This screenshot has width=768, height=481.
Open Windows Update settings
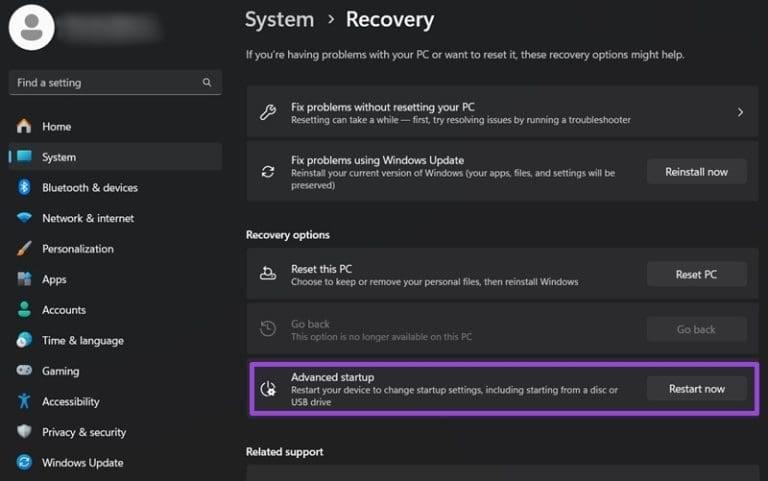click(115, 462)
